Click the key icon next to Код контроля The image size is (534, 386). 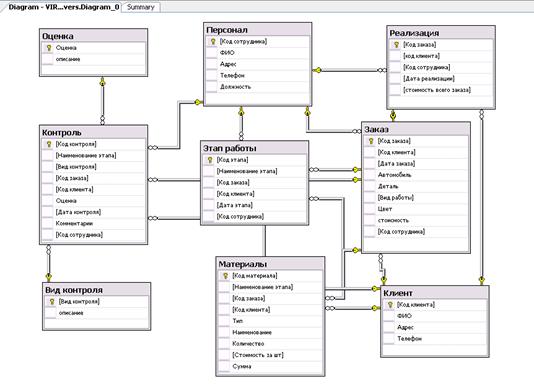[x=49, y=144]
